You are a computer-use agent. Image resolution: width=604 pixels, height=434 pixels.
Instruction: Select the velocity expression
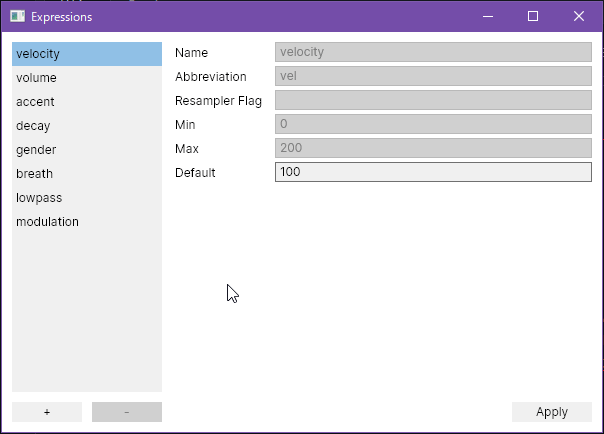tap(87, 54)
